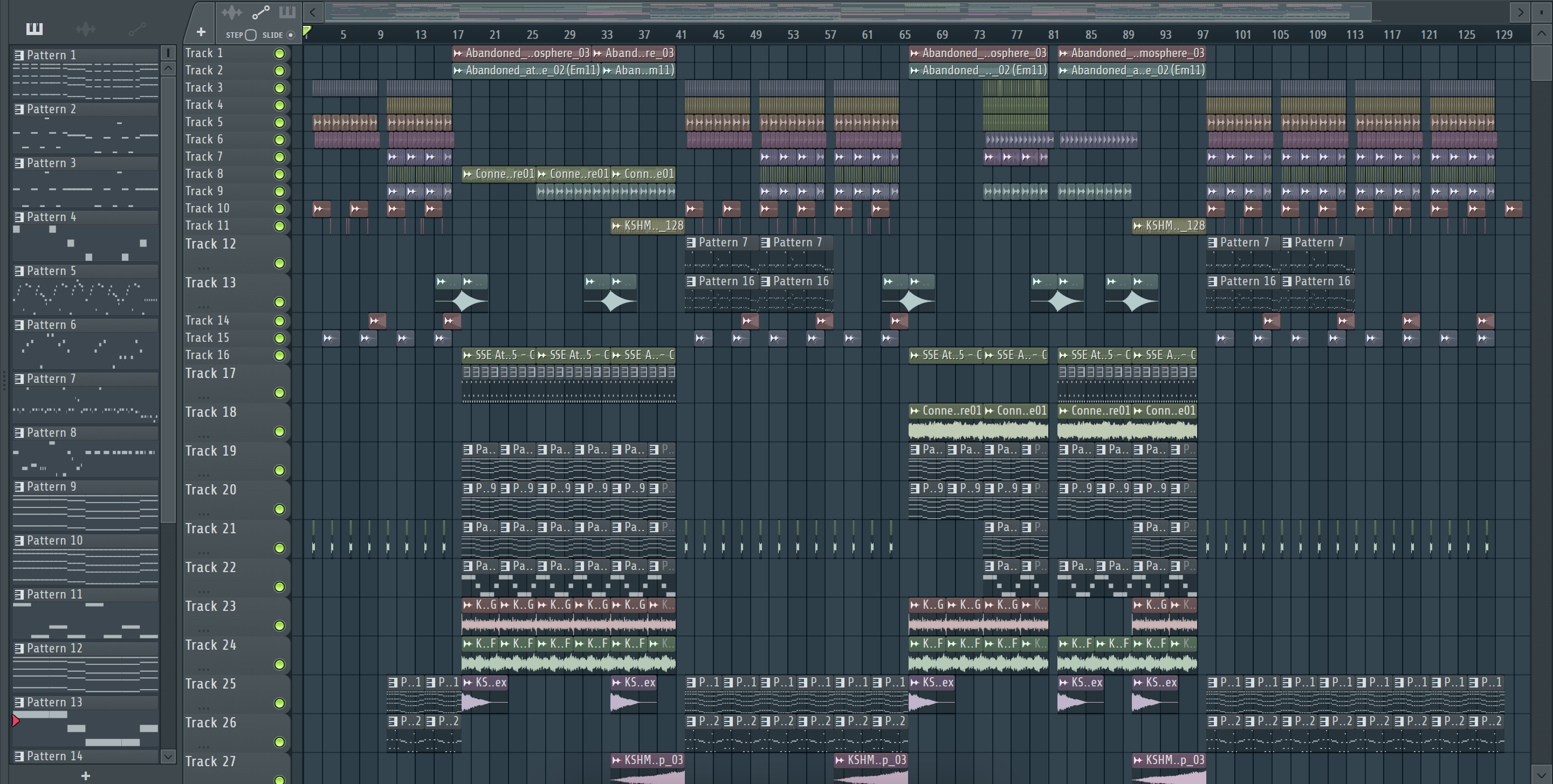Add a new pattern with the picker plus
This screenshot has width=1553, height=784.
point(86,775)
